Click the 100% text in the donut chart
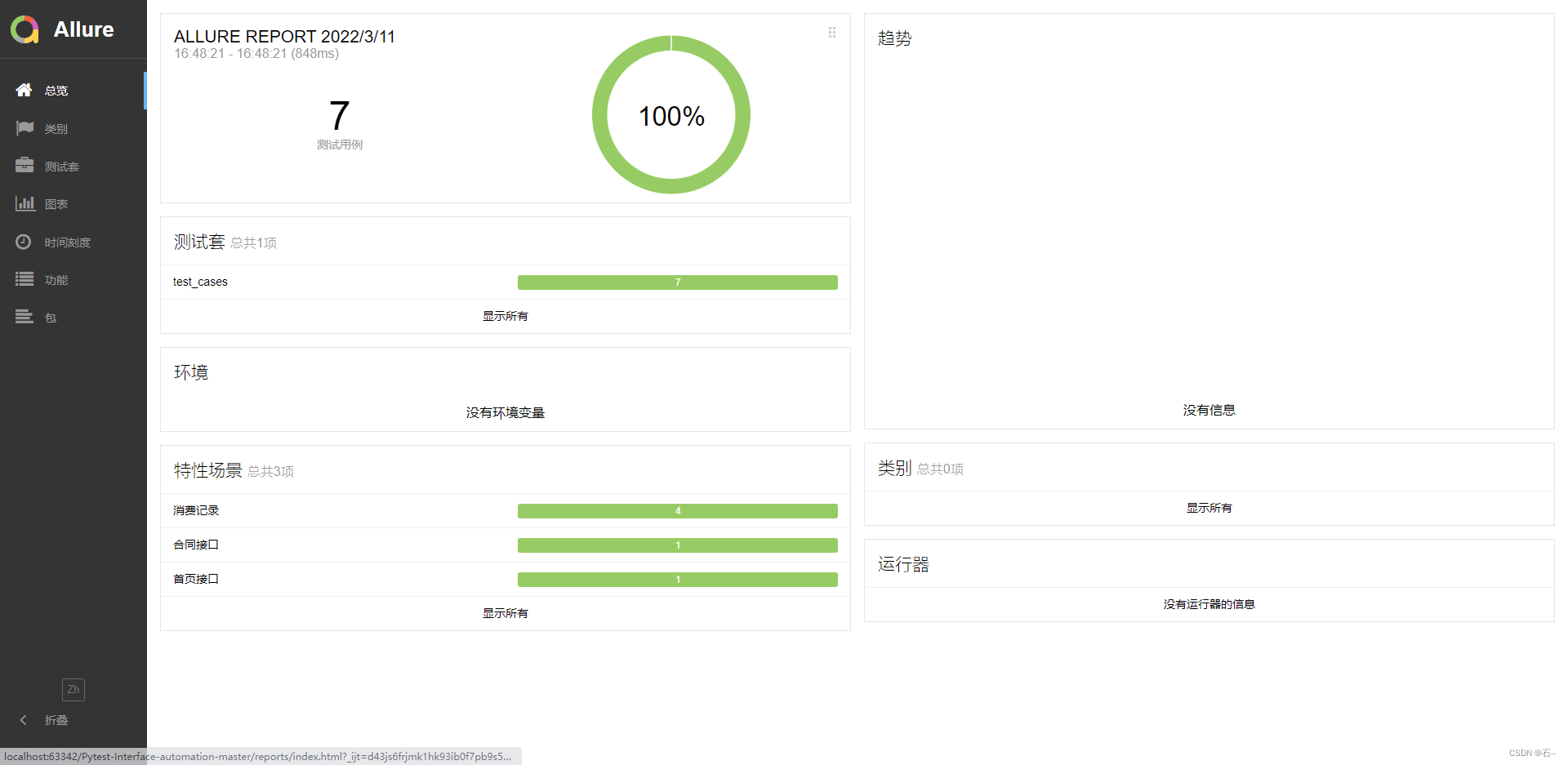Screen dimensions: 1568x765 coord(671,116)
